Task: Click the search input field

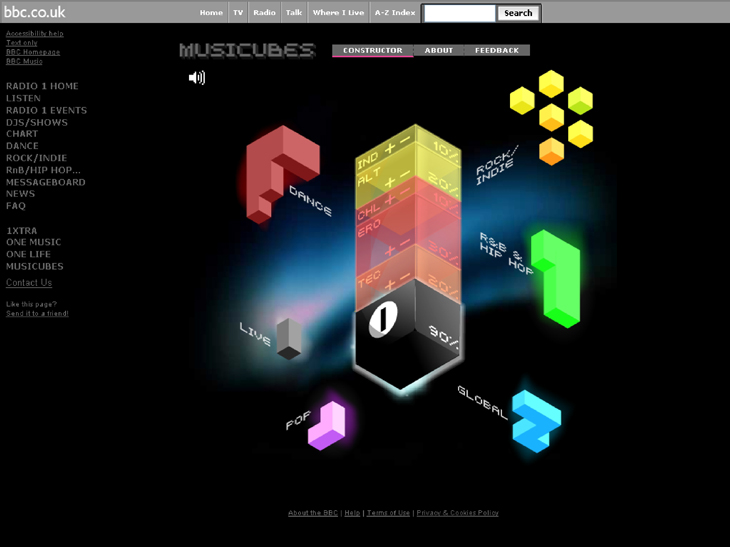Action: coord(460,13)
